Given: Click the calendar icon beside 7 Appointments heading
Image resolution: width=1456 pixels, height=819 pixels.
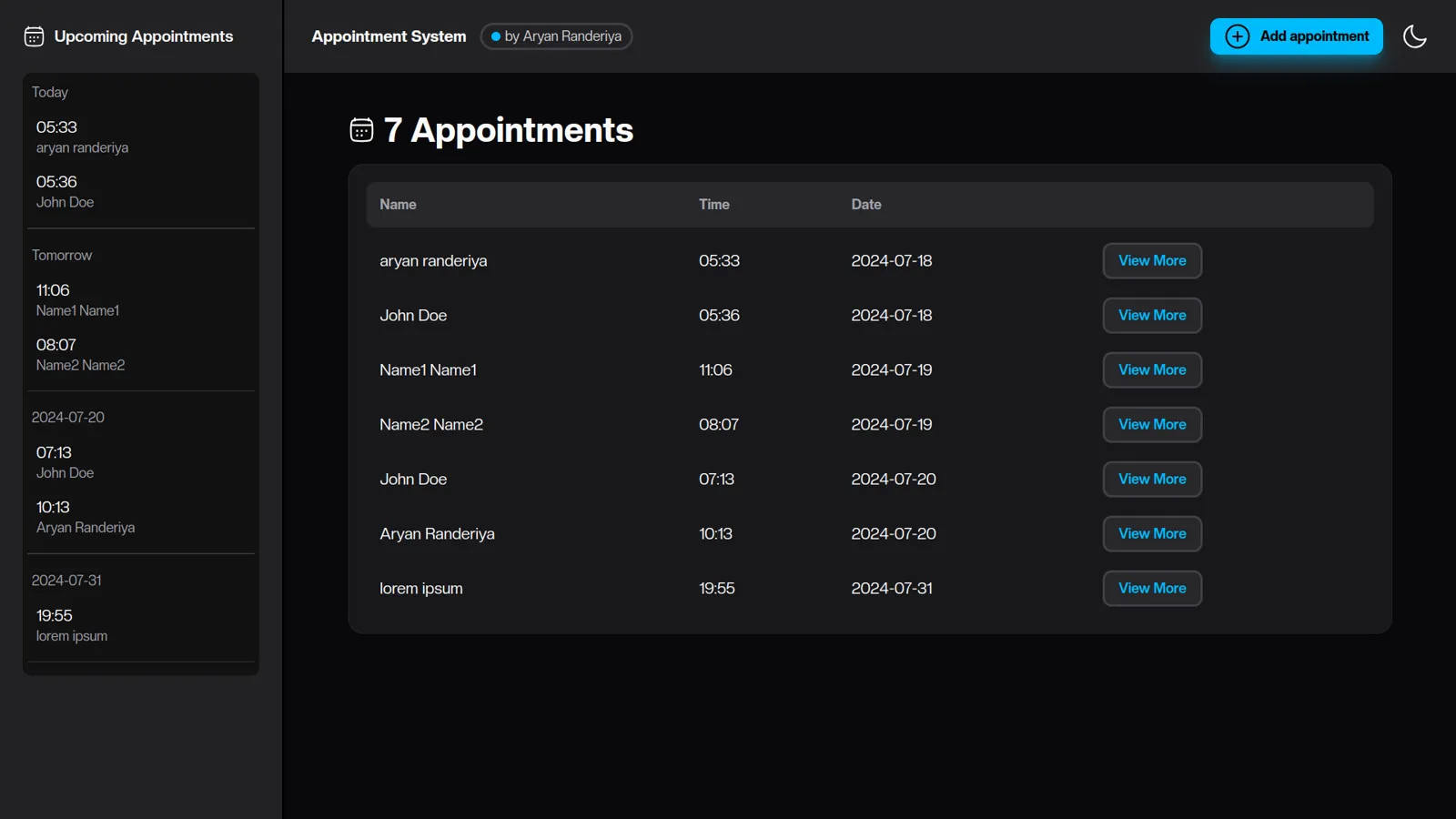Looking at the screenshot, I should click(361, 130).
